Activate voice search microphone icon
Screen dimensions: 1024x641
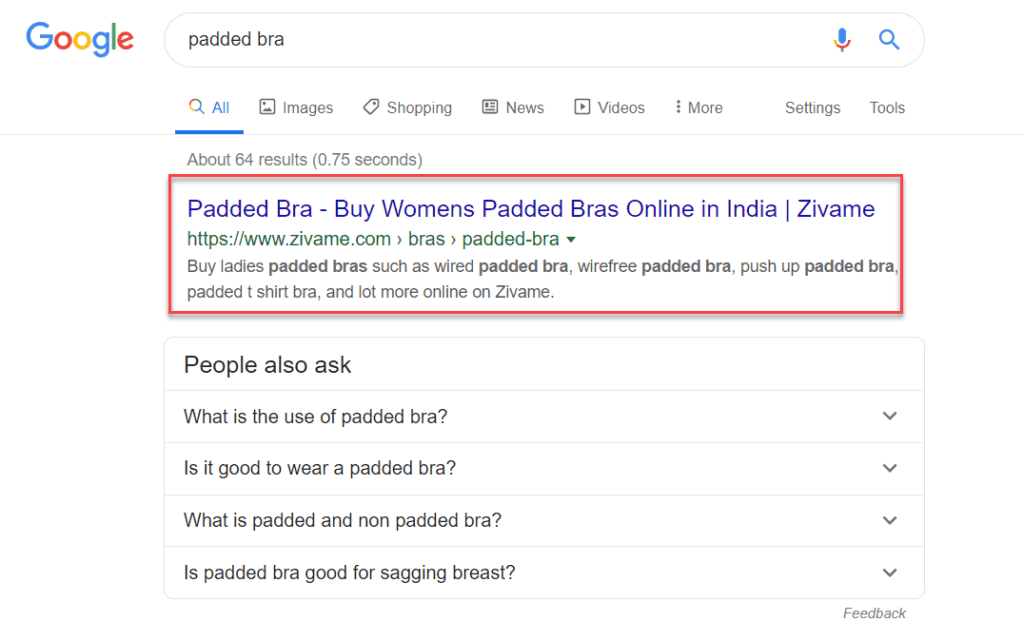coord(842,40)
